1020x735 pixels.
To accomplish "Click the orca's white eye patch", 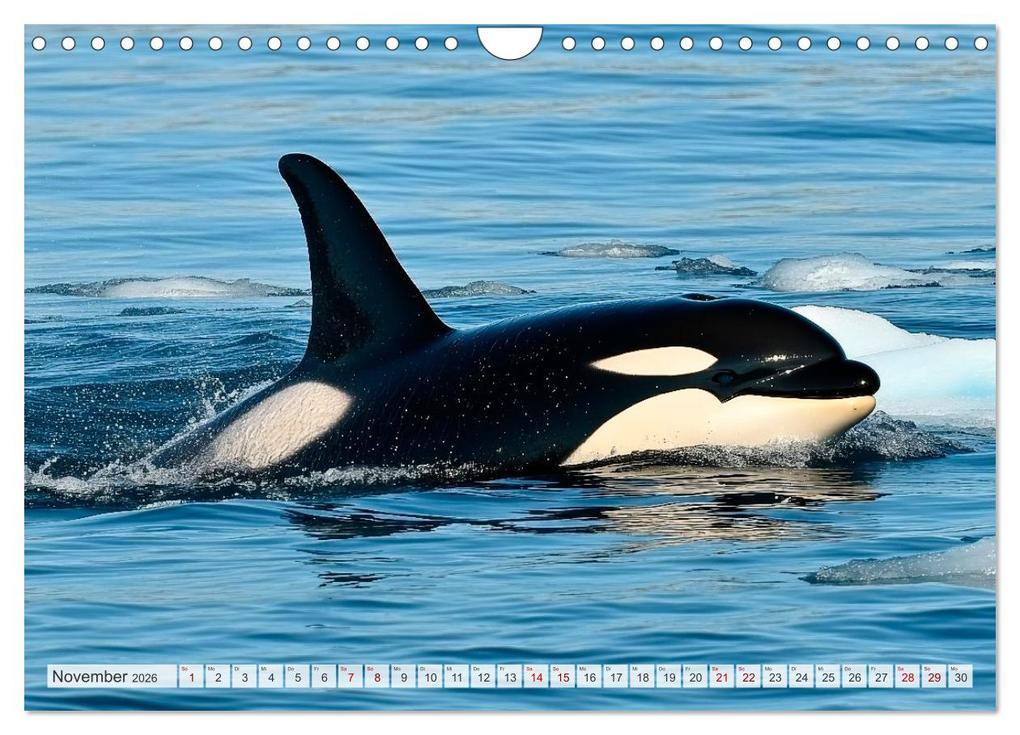I will pos(655,361).
